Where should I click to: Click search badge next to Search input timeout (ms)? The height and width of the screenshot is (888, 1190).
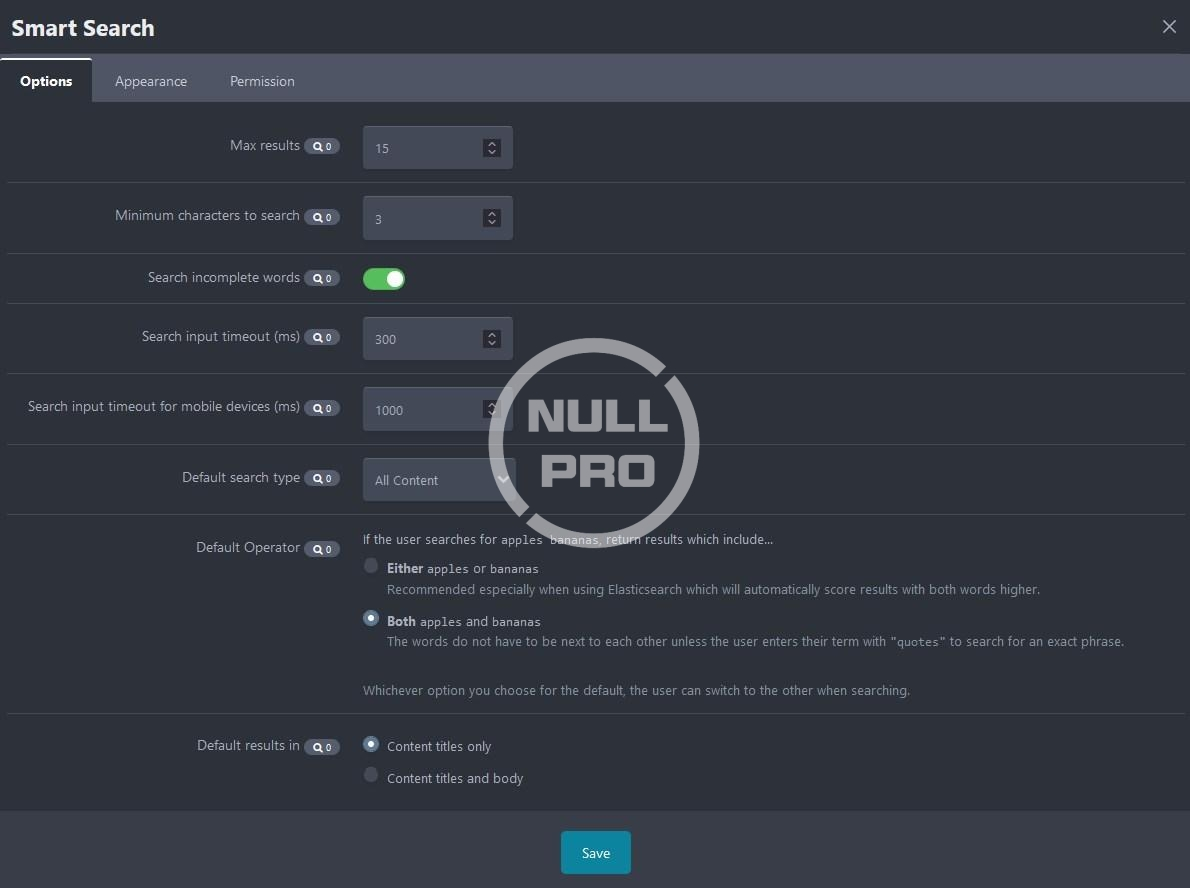322,338
